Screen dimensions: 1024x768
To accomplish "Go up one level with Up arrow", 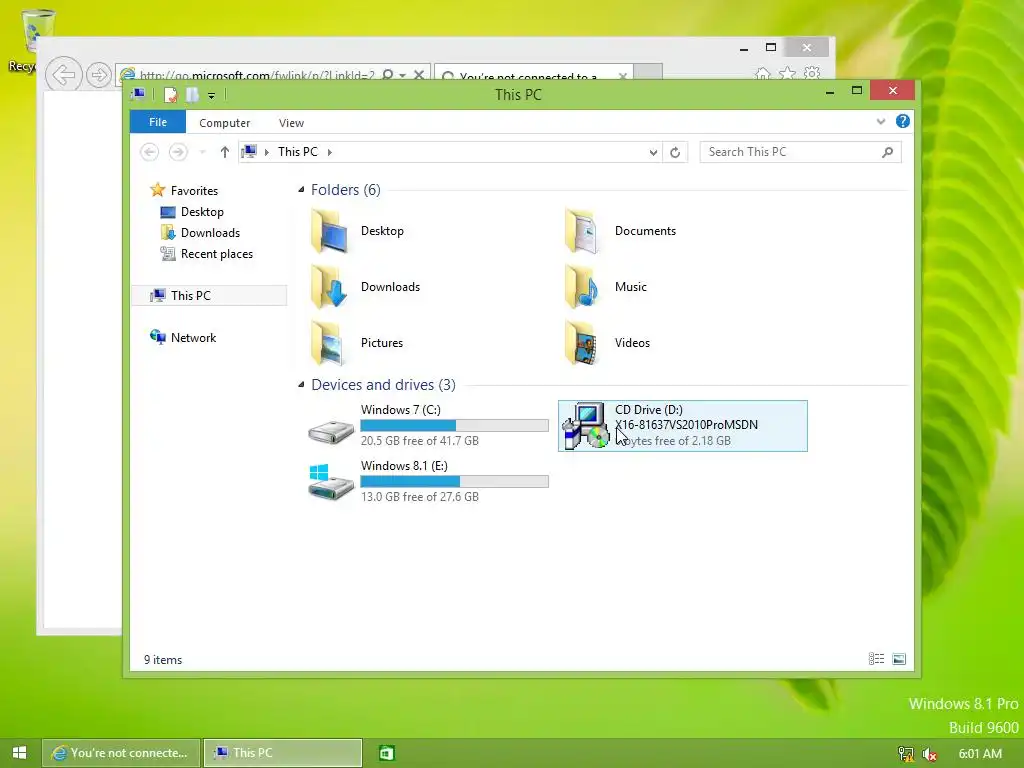I will 225,152.
